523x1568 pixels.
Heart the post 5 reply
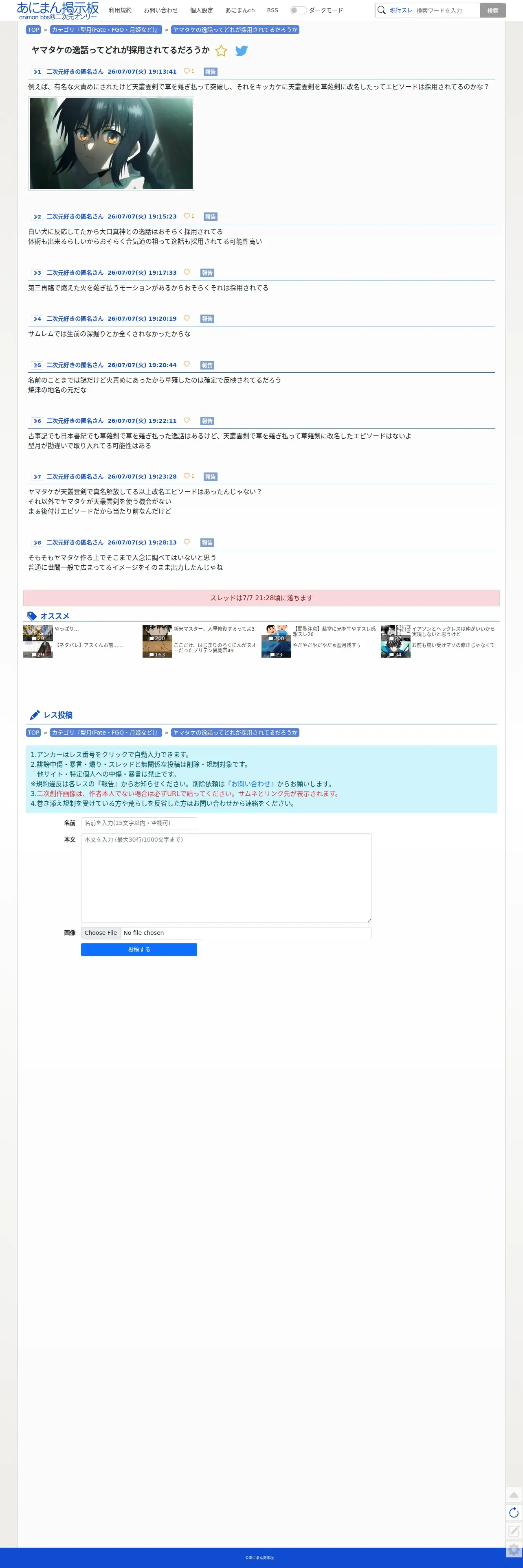click(x=187, y=365)
